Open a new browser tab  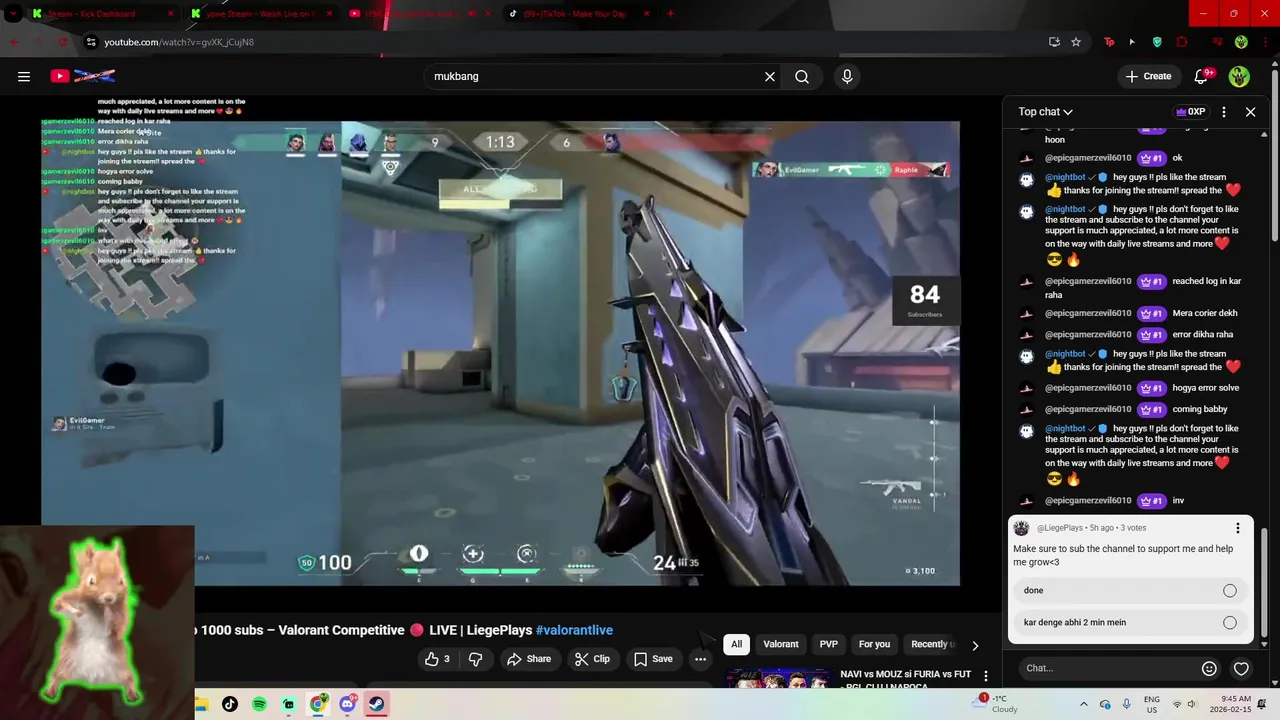pos(670,14)
